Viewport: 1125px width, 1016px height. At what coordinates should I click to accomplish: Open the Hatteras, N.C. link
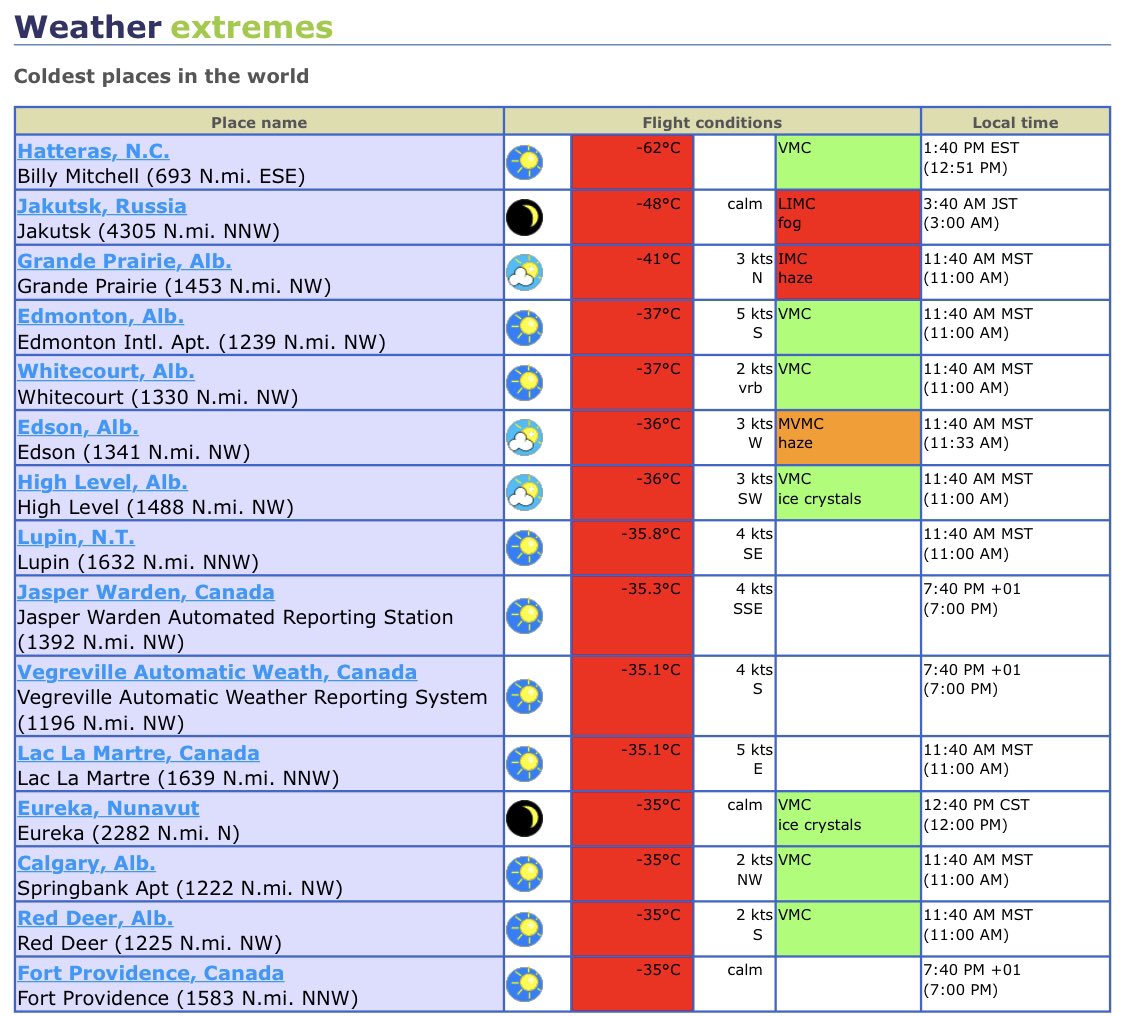[93, 151]
